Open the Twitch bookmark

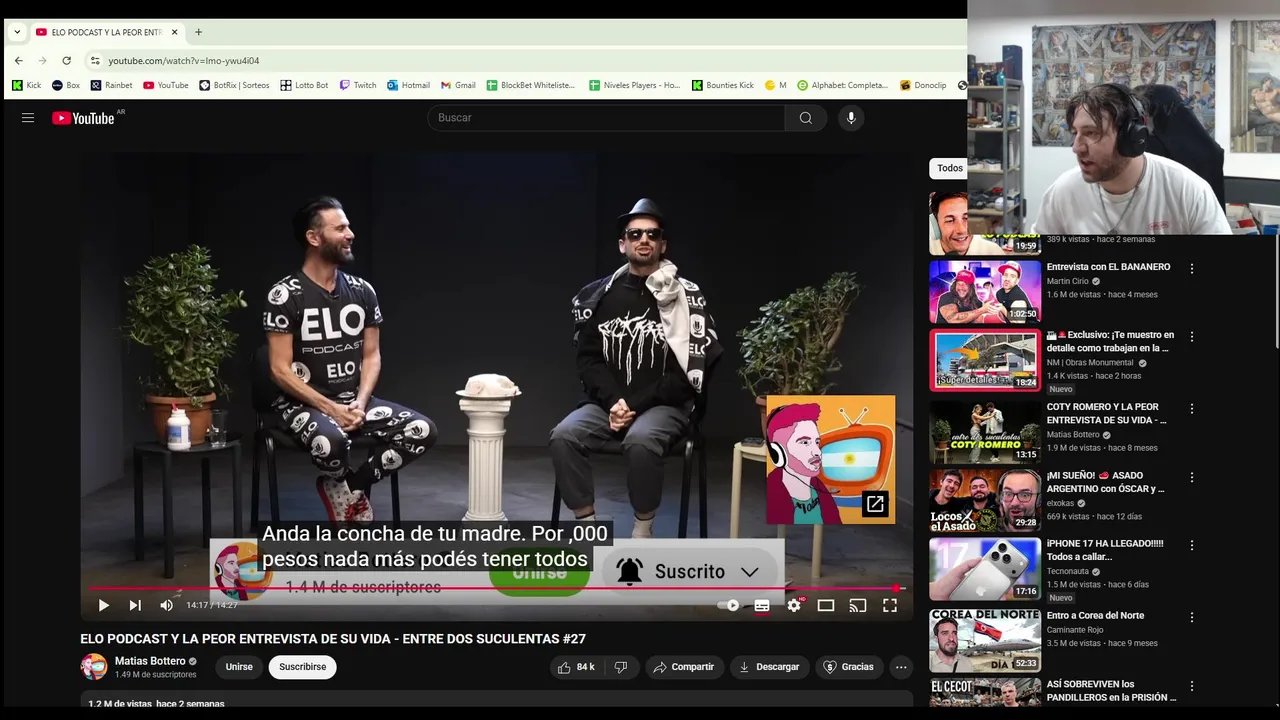[358, 85]
